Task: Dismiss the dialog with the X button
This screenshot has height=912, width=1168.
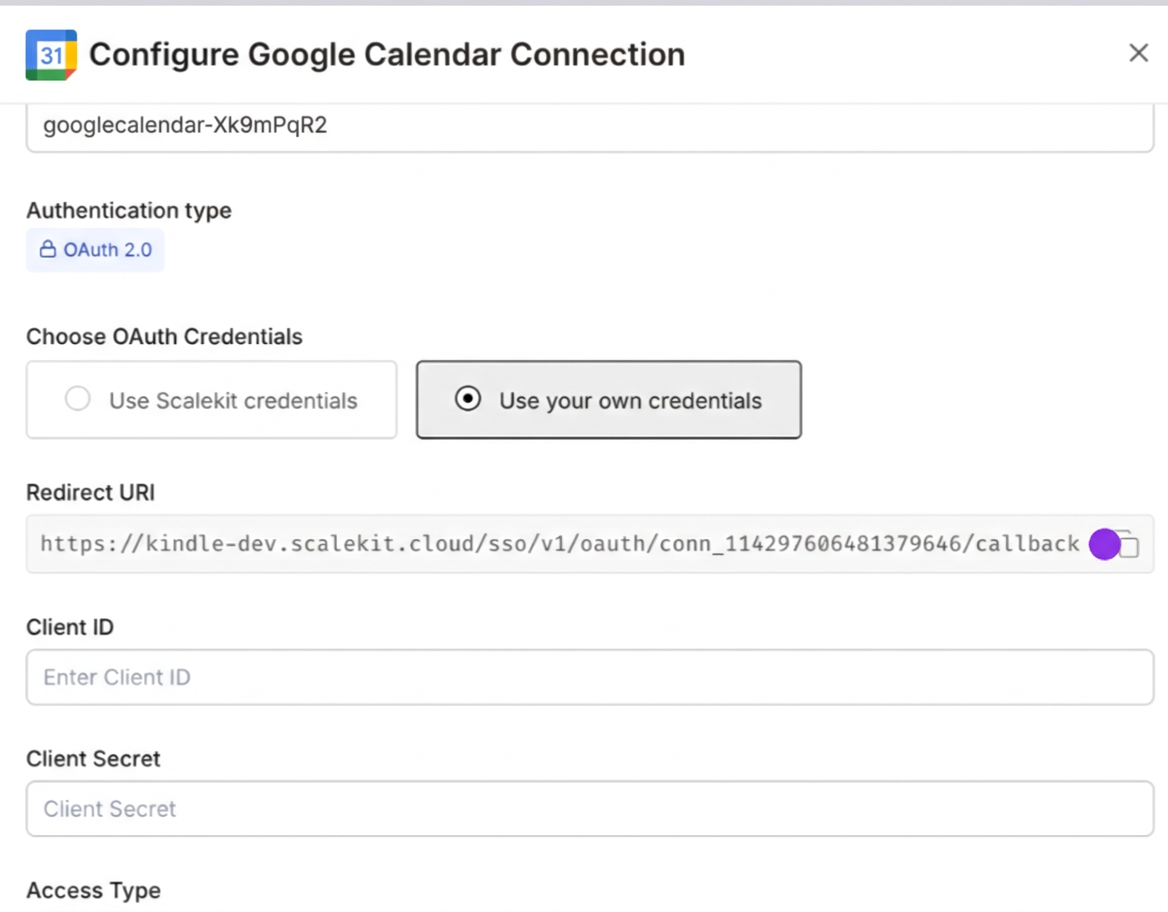Action: coord(1138,53)
